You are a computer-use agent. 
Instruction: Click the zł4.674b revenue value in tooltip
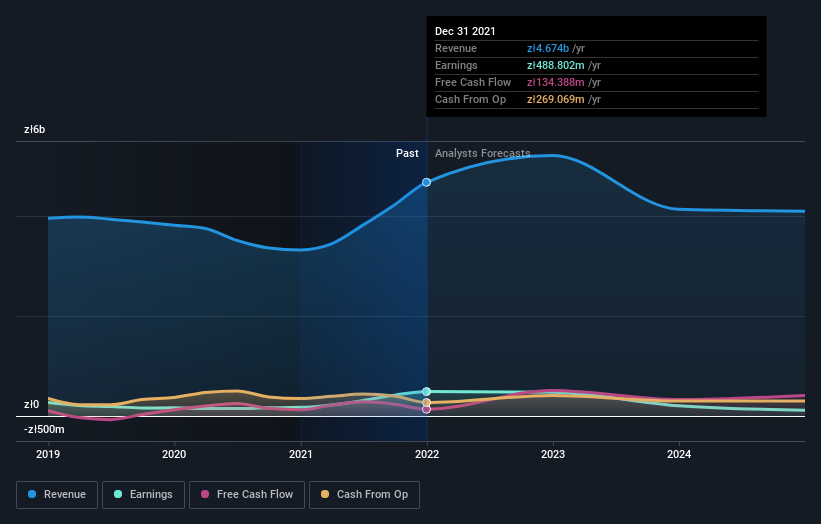point(548,48)
